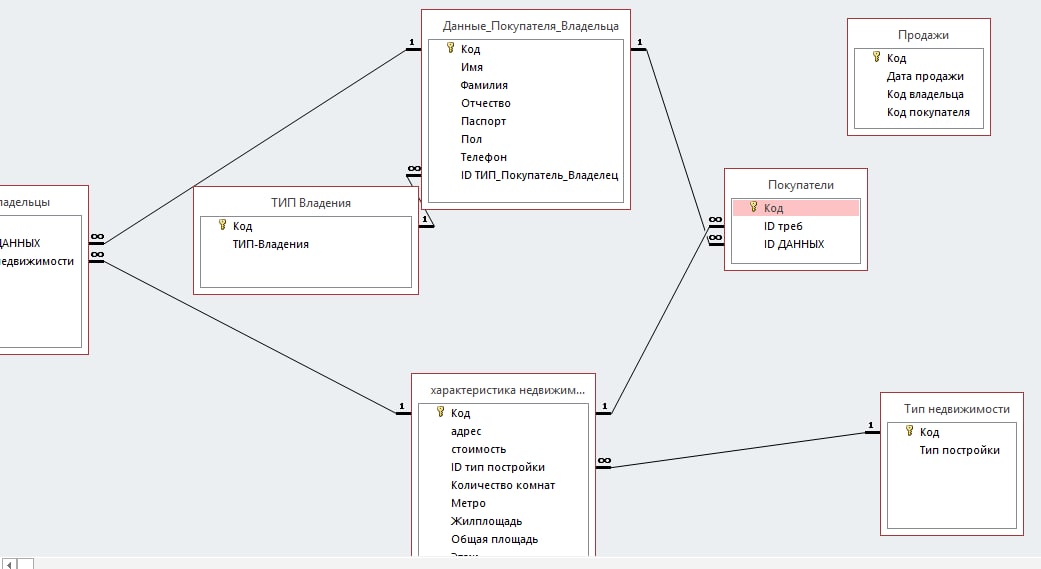Select the характеристика недвижим... table title

(x=507, y=390)
